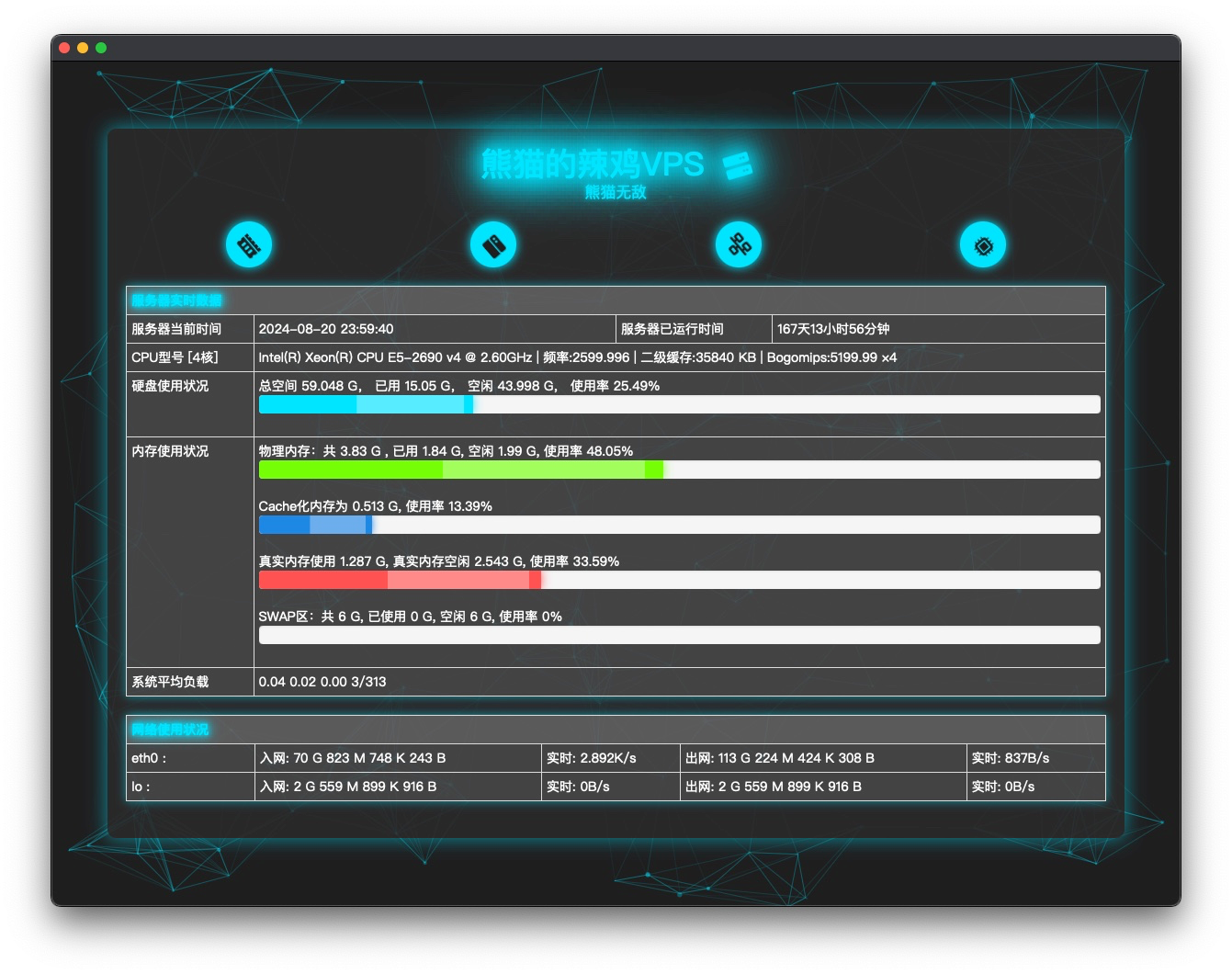Image resolution: width=1232 pixels, height=974 pixels.
Task: Close the window with the red button
Action: pos(64,48)
